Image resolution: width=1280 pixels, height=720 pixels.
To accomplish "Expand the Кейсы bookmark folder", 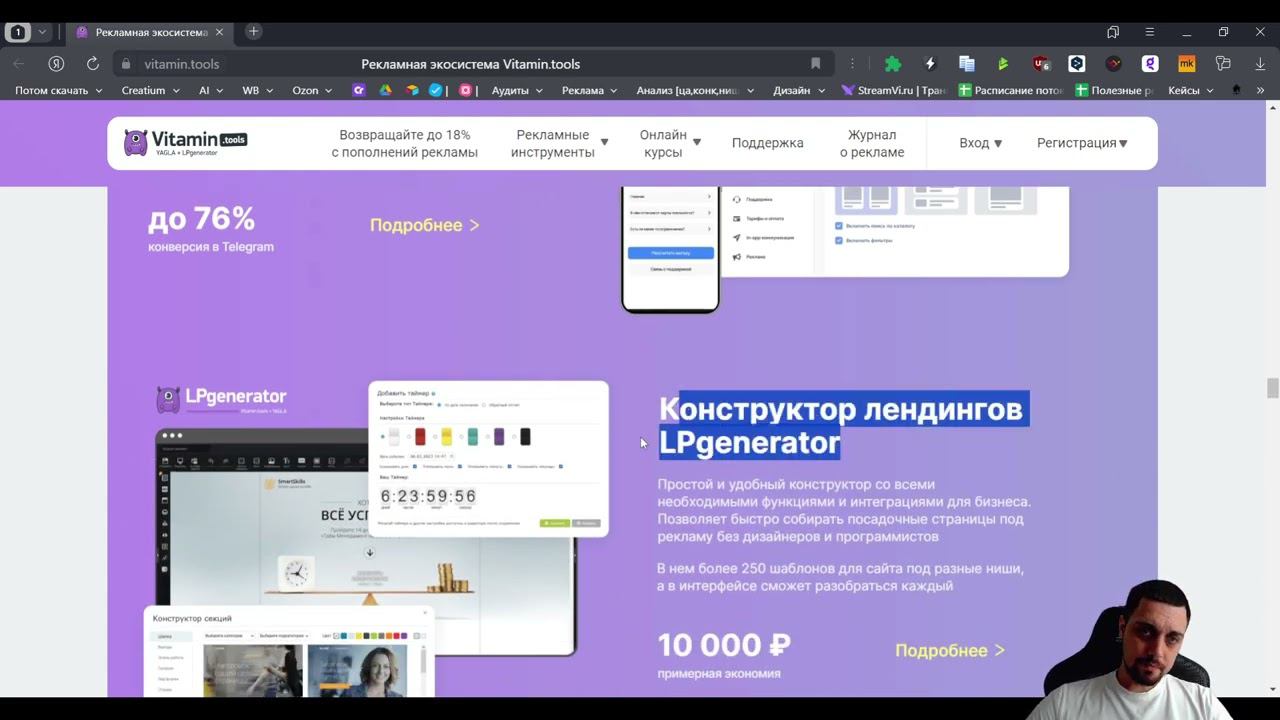I will [1191, 90].
